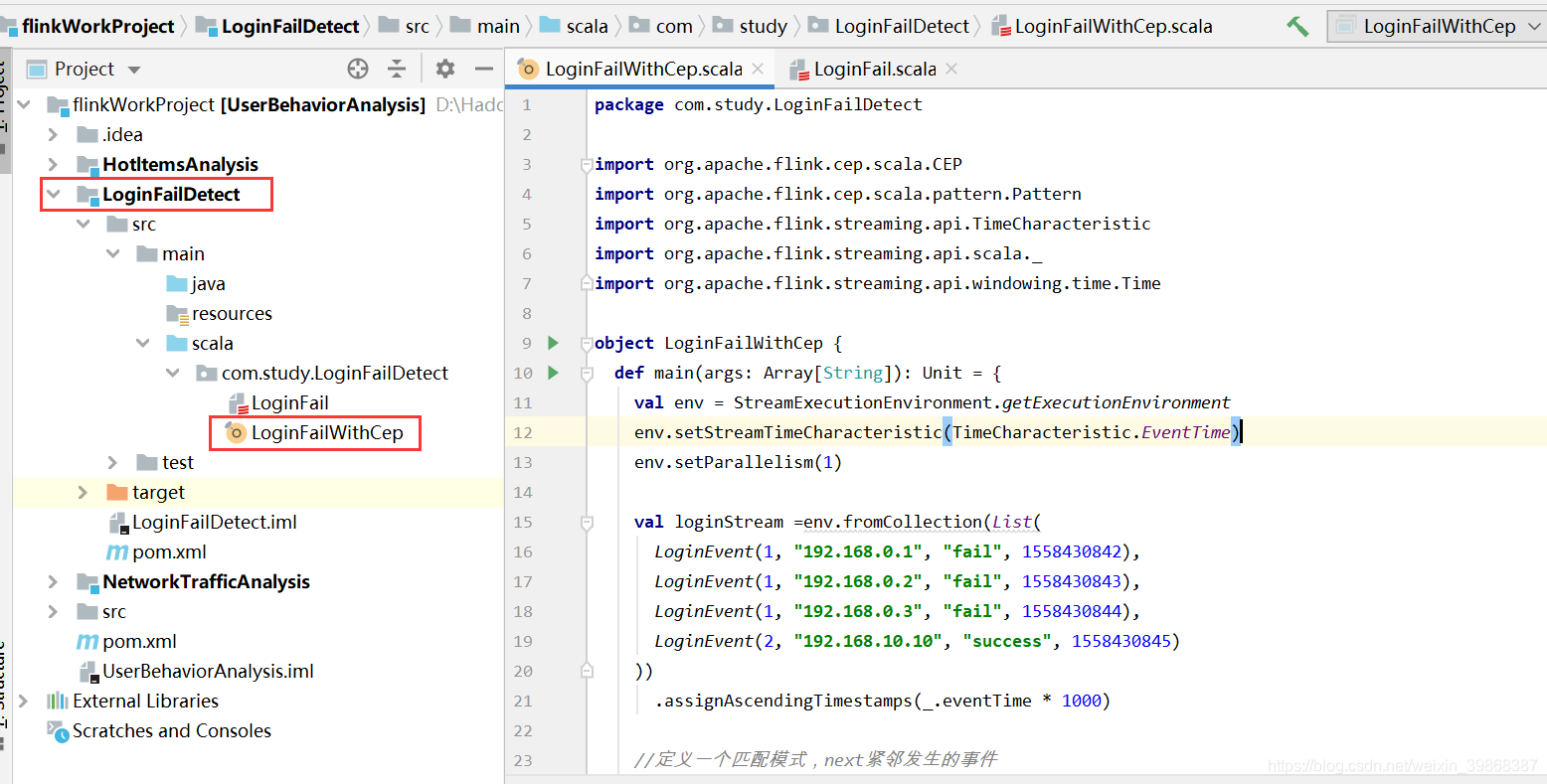This screenshot has width=1547, height=784.
Task: Collapse src folder under LoginFailDetect
Action: pyautogui.click(x=84, y=224)
